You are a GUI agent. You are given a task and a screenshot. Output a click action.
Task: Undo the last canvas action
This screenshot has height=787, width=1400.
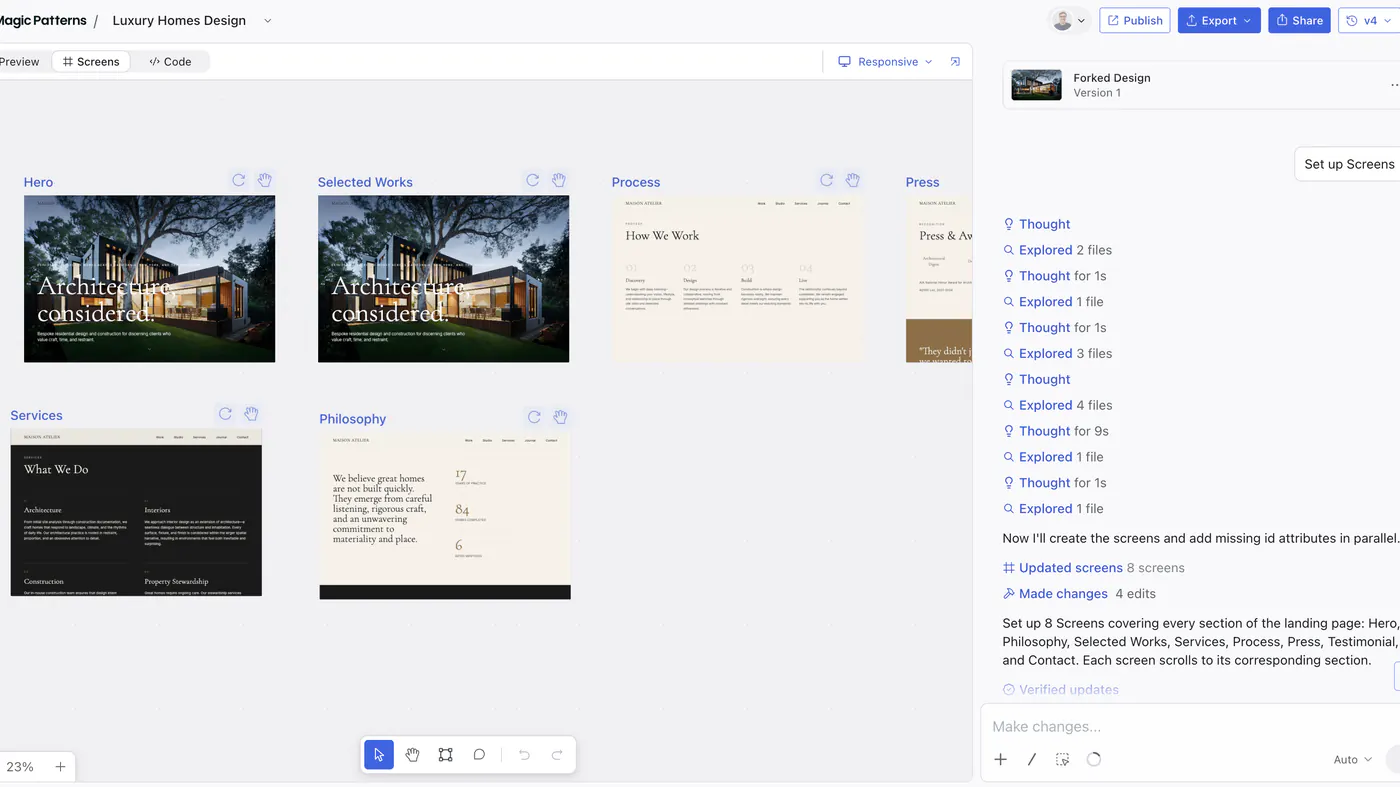point(524,755)
